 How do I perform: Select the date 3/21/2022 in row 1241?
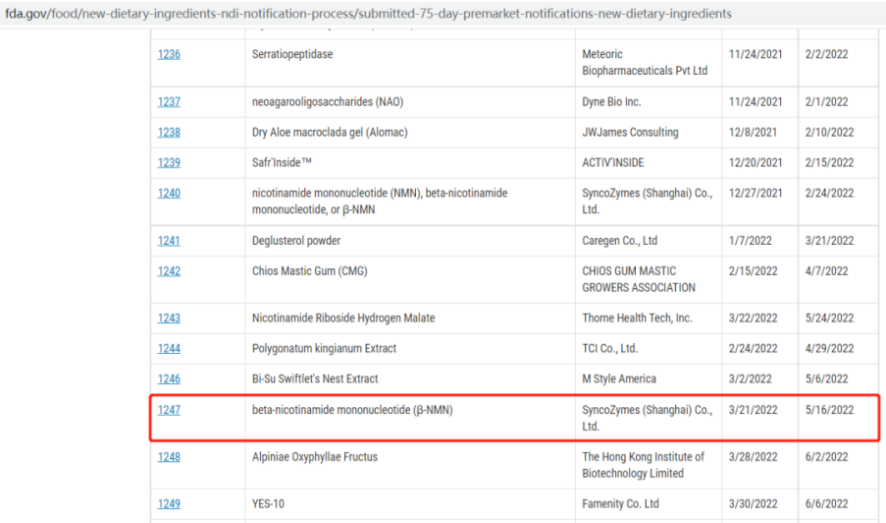829,241
